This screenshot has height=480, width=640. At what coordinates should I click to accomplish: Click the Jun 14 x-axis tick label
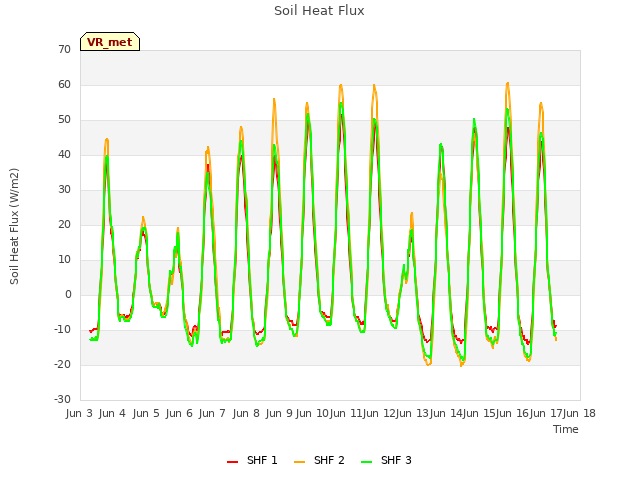[x=446, y=413]
